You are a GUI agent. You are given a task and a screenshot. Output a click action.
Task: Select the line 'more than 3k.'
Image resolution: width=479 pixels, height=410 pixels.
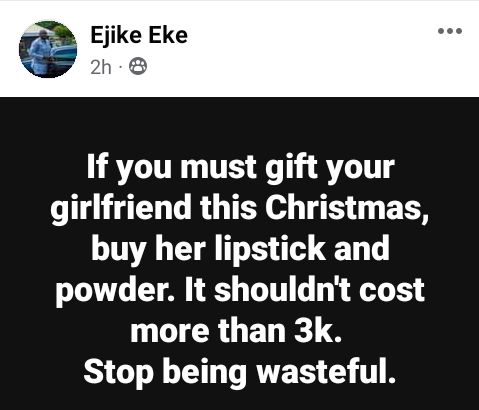236,331
